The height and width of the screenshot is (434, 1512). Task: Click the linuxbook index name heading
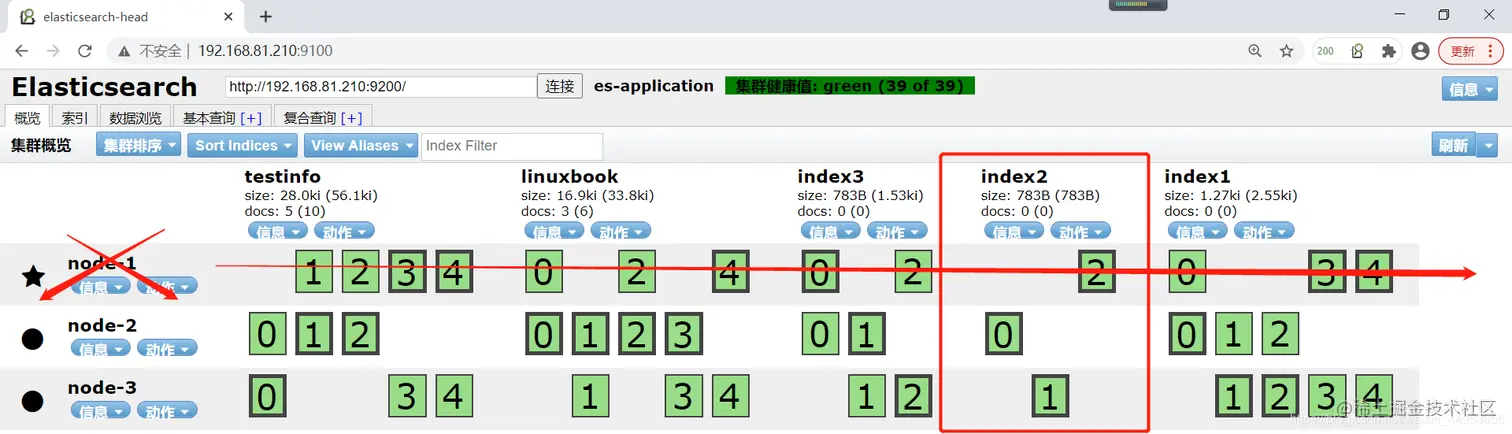coord(568,177)
